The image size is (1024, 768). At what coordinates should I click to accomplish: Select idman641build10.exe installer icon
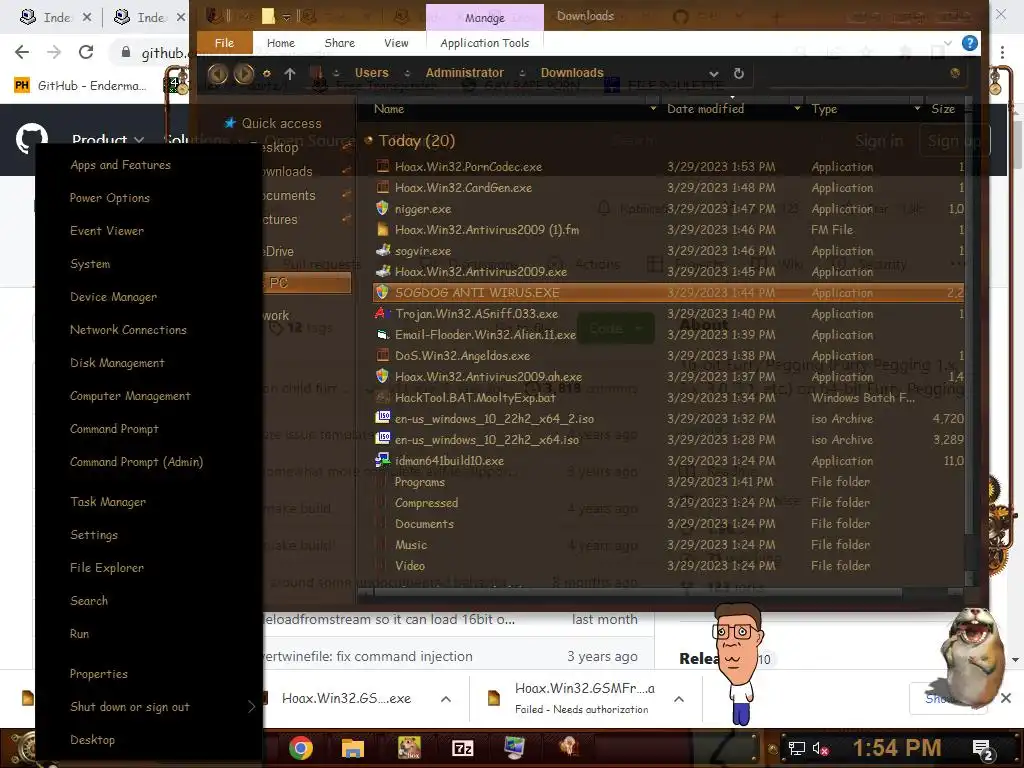383,460
